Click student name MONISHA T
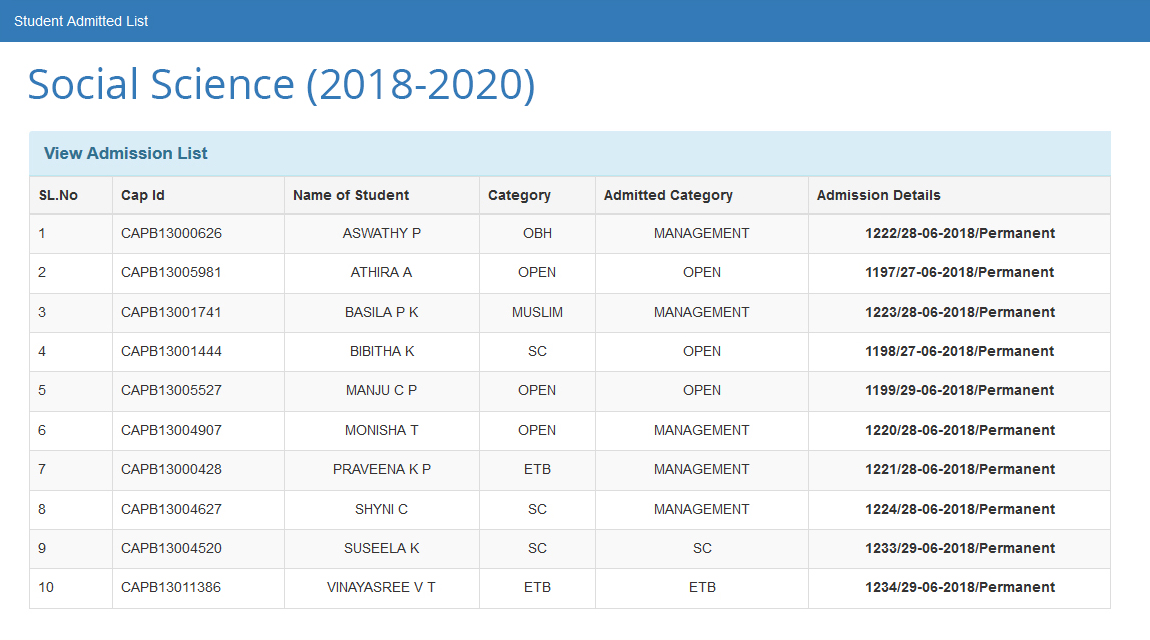The height and width of the screenshot is (640, 1150). [x=381, y=430]
